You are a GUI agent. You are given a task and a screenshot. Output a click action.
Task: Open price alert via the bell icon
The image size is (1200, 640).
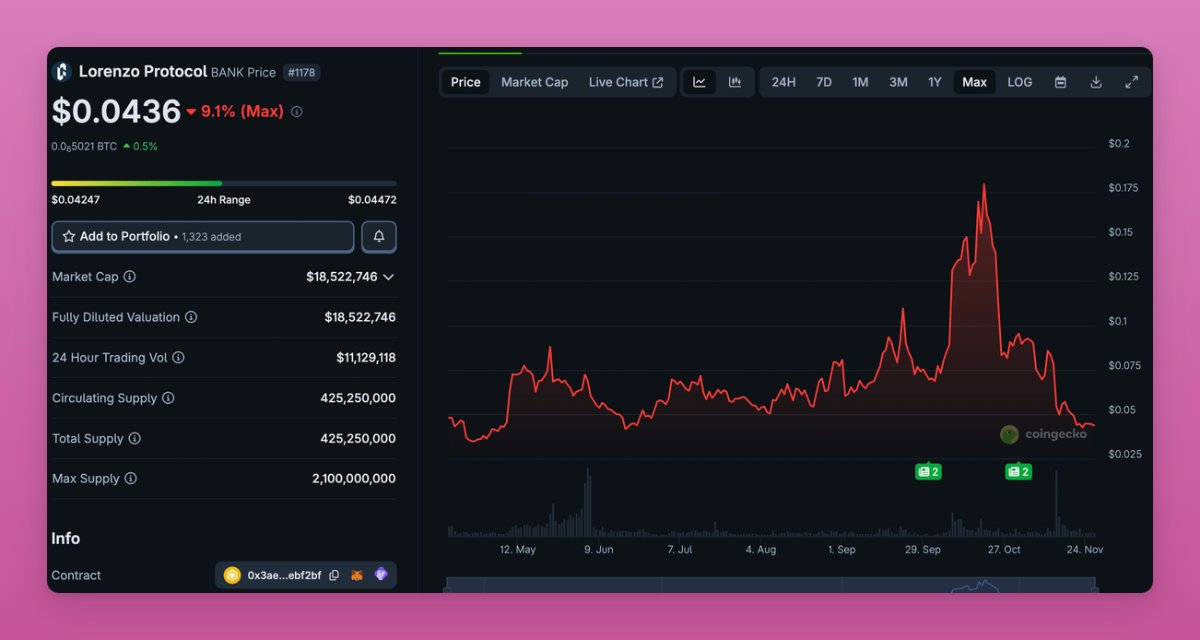[379, 236]
